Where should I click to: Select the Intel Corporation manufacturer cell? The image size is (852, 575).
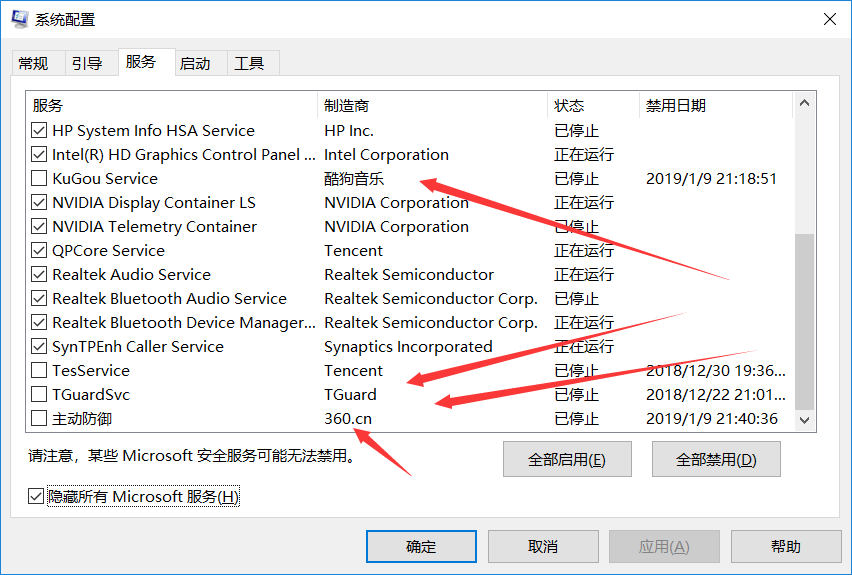coord(386,155)
